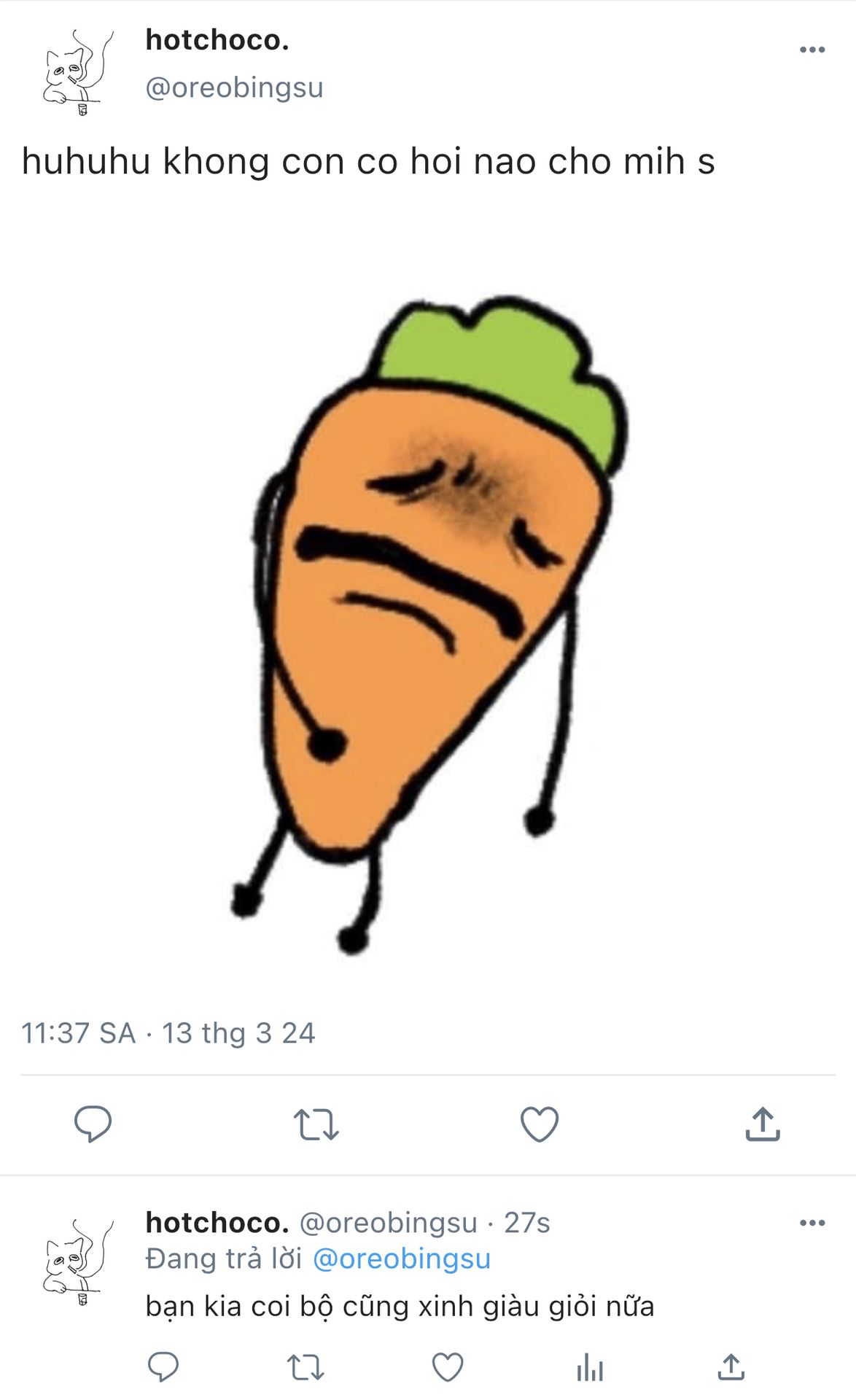Viewport: 856px width, 1400px height.
Task: Select the reply tweet text
Action: click(400, 1306)
